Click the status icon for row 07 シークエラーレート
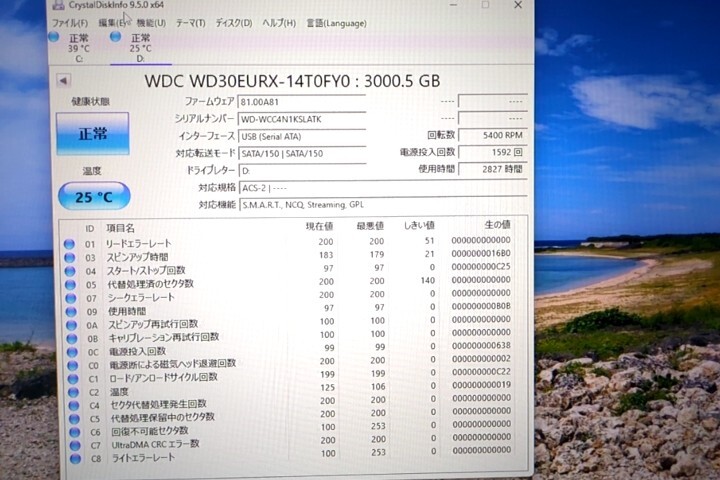Viewport: 720px width, 480px height. [71, 298]
